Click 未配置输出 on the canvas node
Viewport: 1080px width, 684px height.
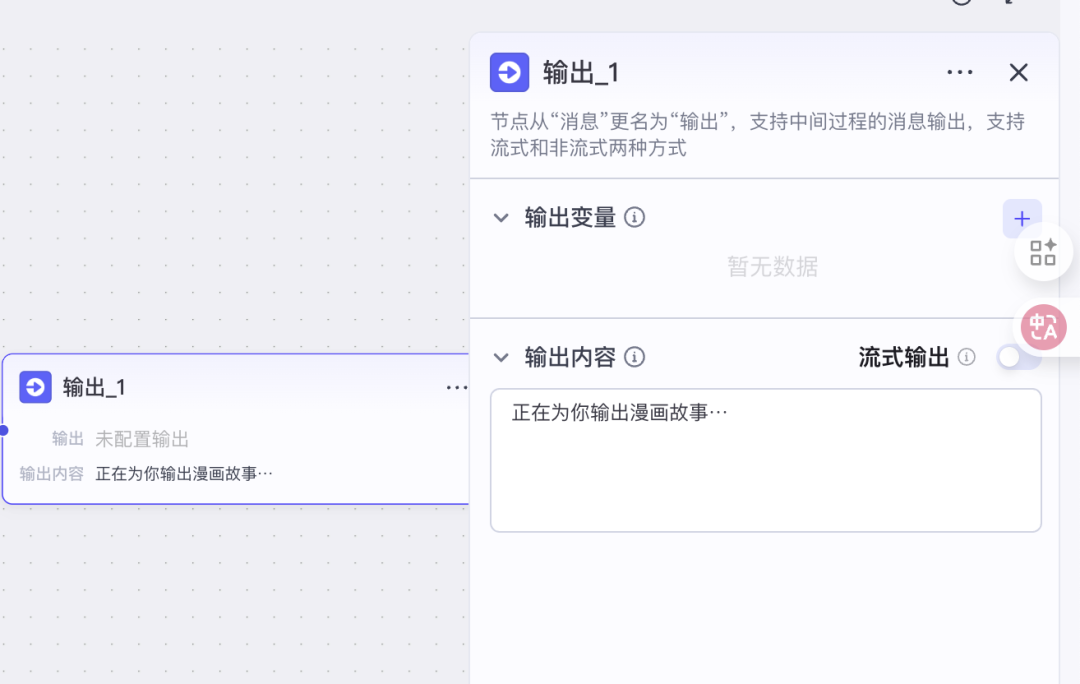[142, 439]
